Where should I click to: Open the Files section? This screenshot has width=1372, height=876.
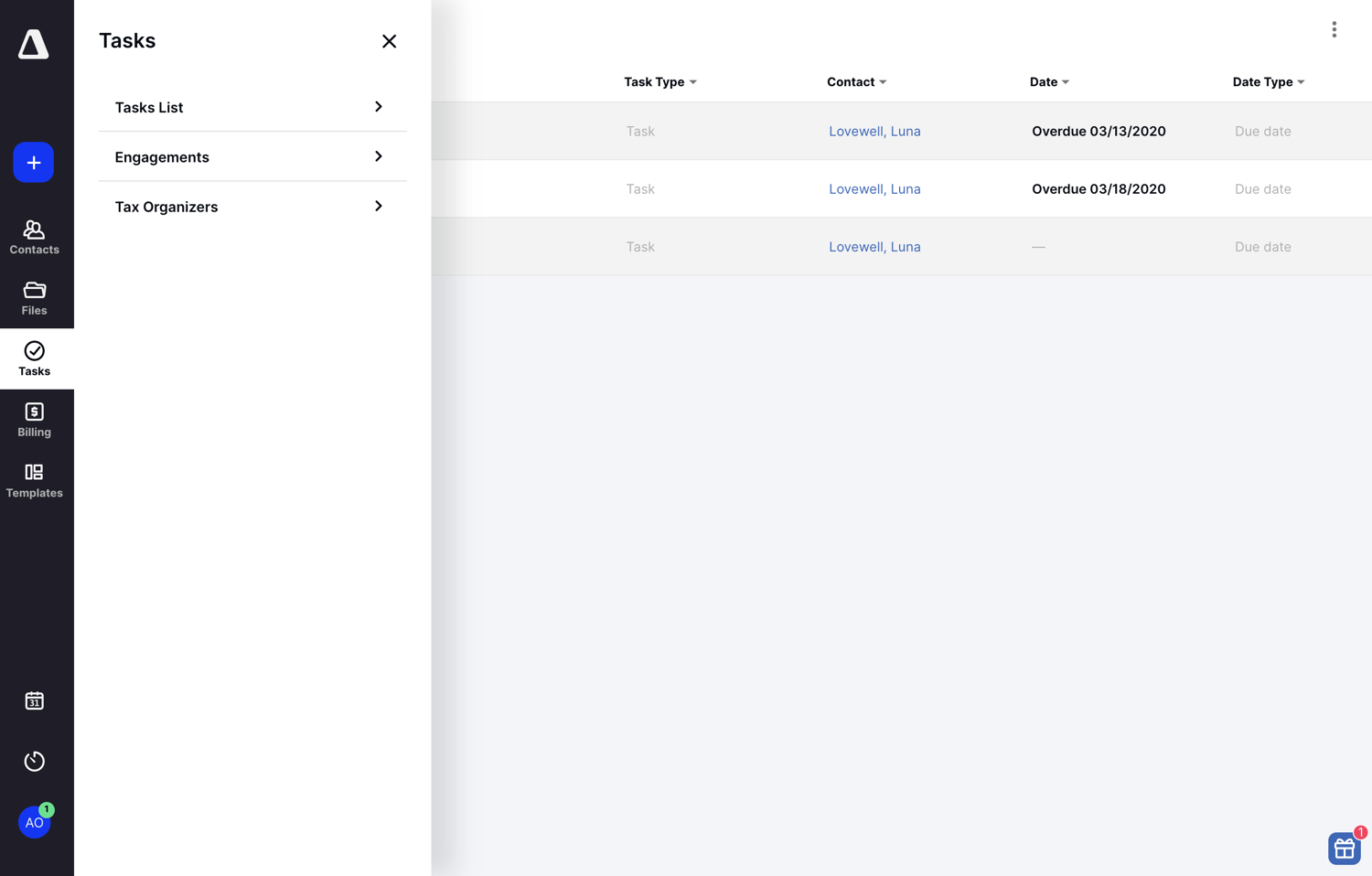[x=34, y=298]
